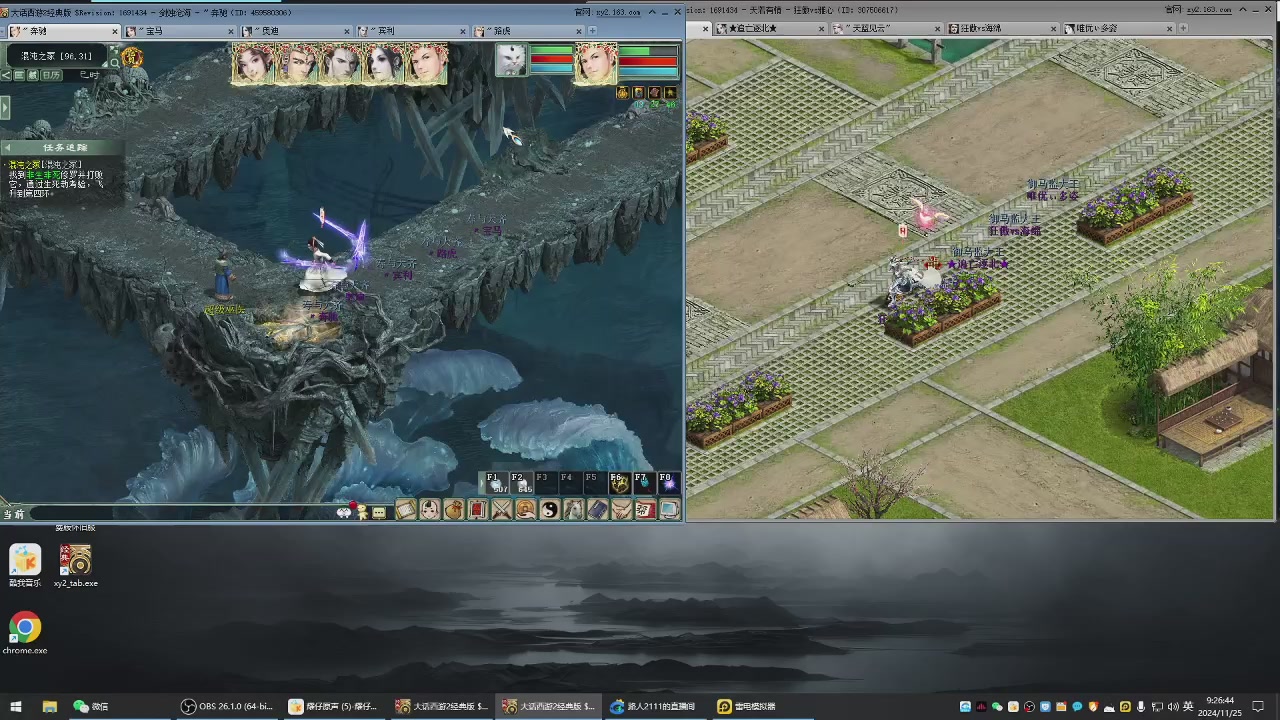Open xy2_tab.exe desktop shortcut
Image resolution: width=1280 pixels, height=720 pixels.
[x=75, y=567]
